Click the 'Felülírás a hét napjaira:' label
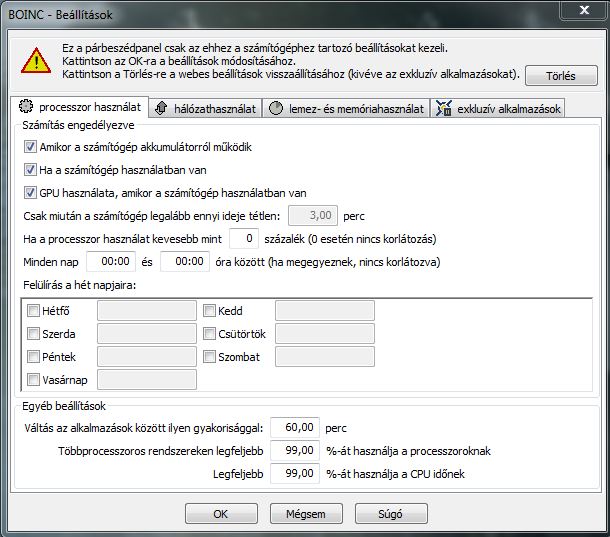Image resolution: width=610 pixels, height=537 pixels. point(79,285)
